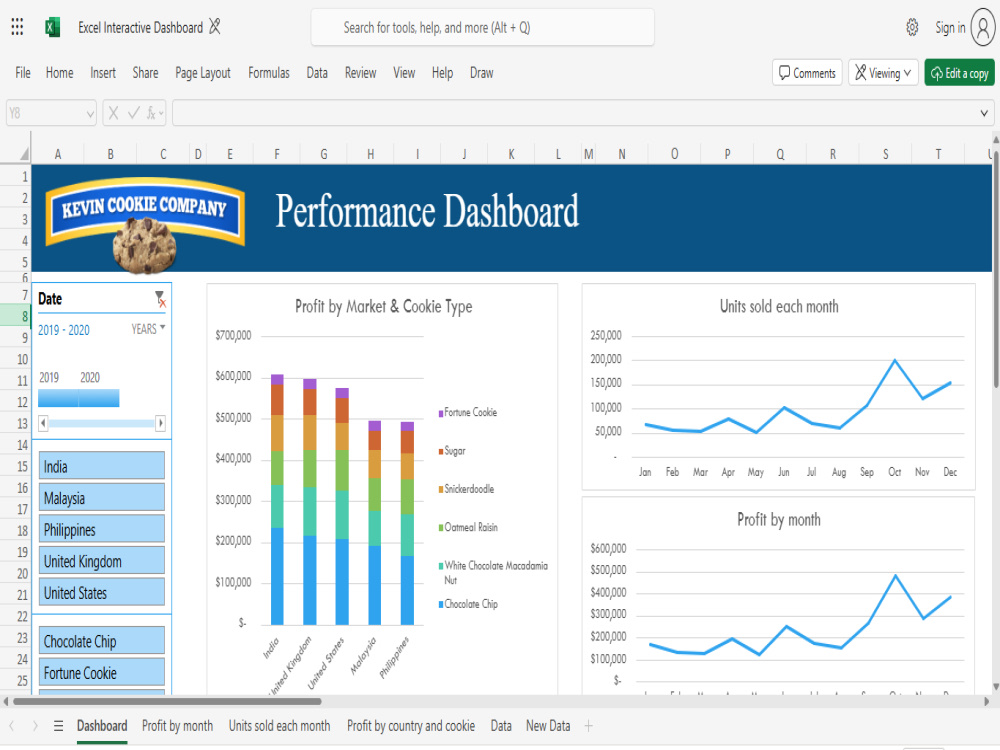Select the 2020 timeline period bar
This screenshot has width=1000, height=750.
(x=99, y=398)
